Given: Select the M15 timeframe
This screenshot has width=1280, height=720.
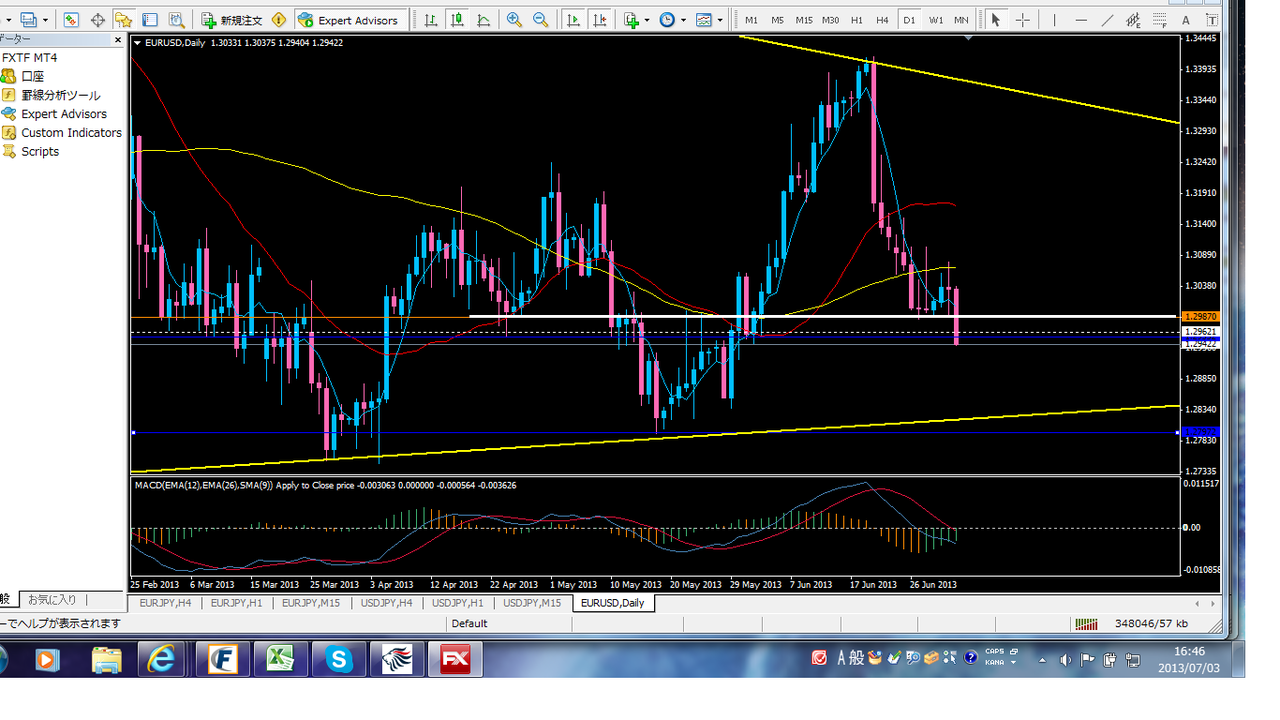Looking at the screenshot, I should [804, 20].
